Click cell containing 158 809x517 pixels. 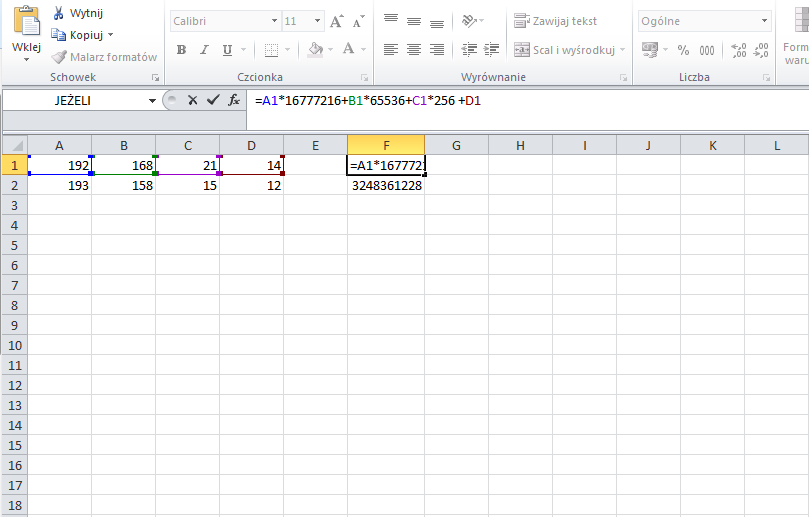123,185
